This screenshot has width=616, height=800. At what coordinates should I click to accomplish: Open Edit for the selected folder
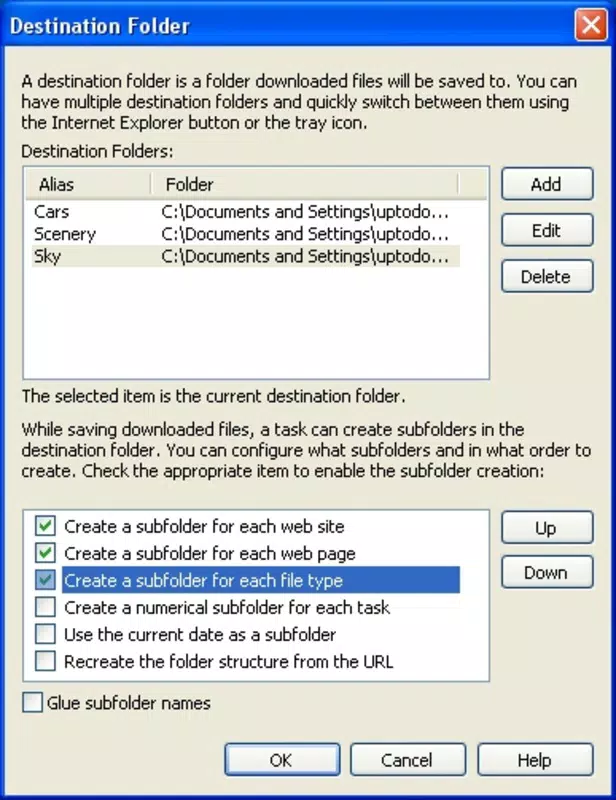click(547, 230)
